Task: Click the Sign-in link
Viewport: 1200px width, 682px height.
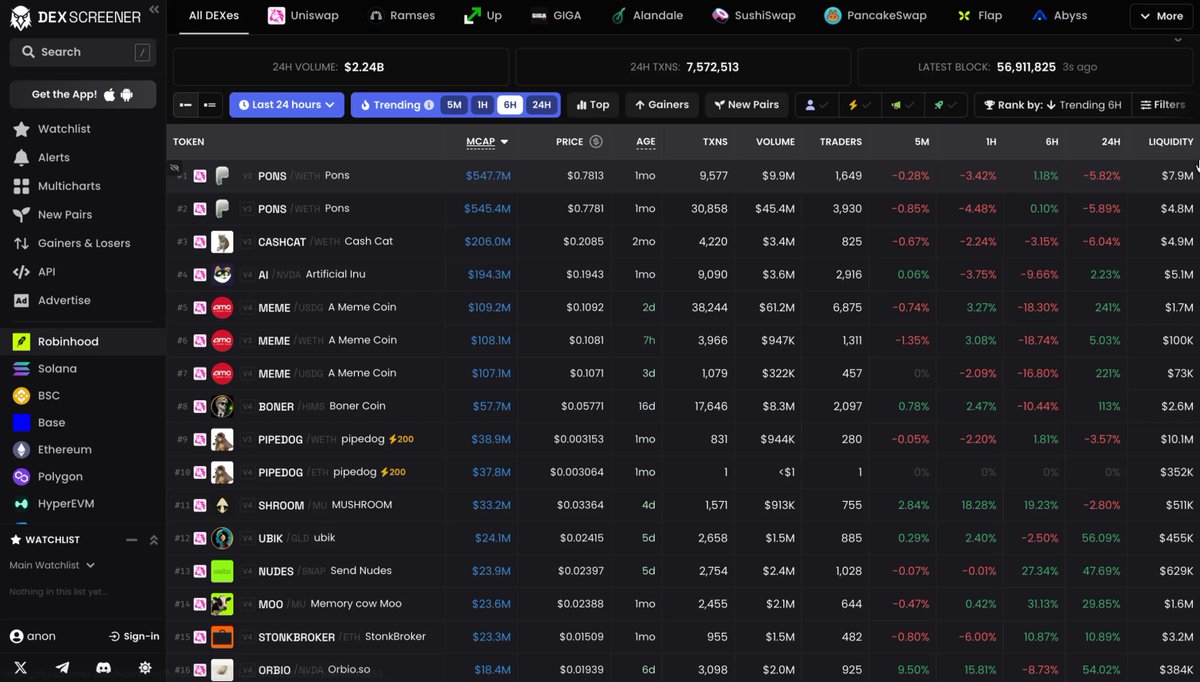Action: point(134,637)
